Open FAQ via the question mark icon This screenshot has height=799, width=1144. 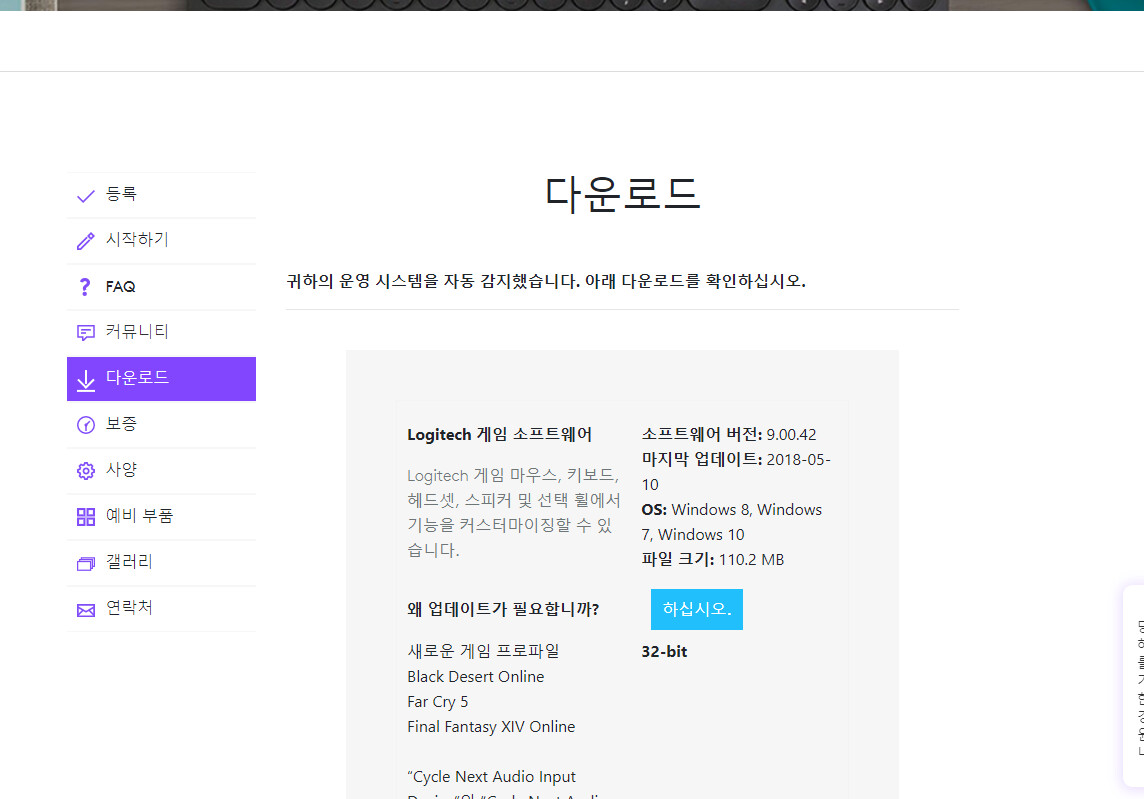(85, 287)
